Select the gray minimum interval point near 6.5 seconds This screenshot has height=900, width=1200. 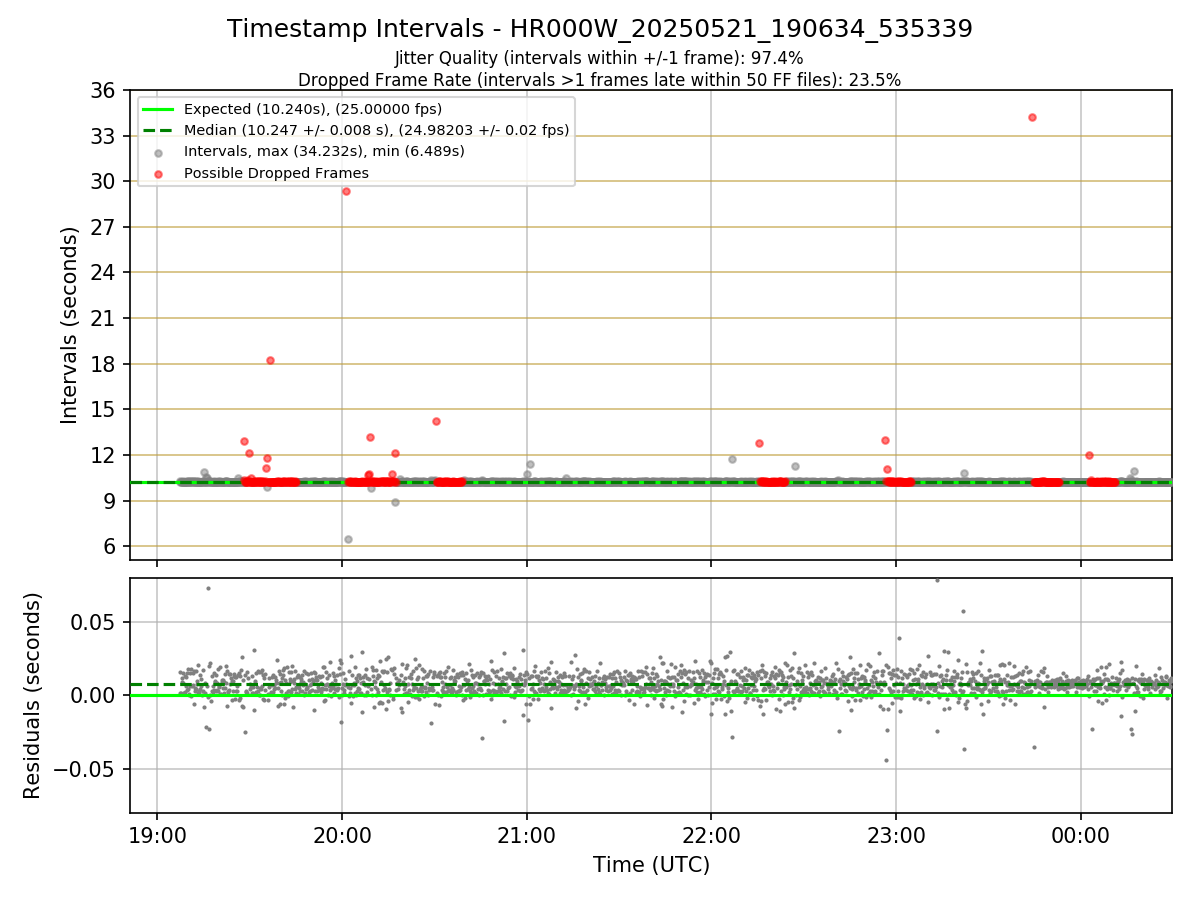click(348, 539)
